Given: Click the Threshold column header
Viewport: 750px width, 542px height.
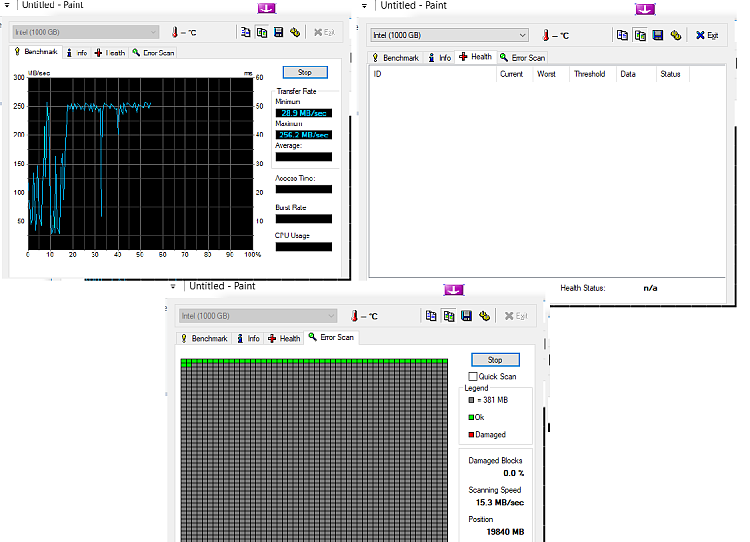Looking at the screenshot, I should point(592,74).
